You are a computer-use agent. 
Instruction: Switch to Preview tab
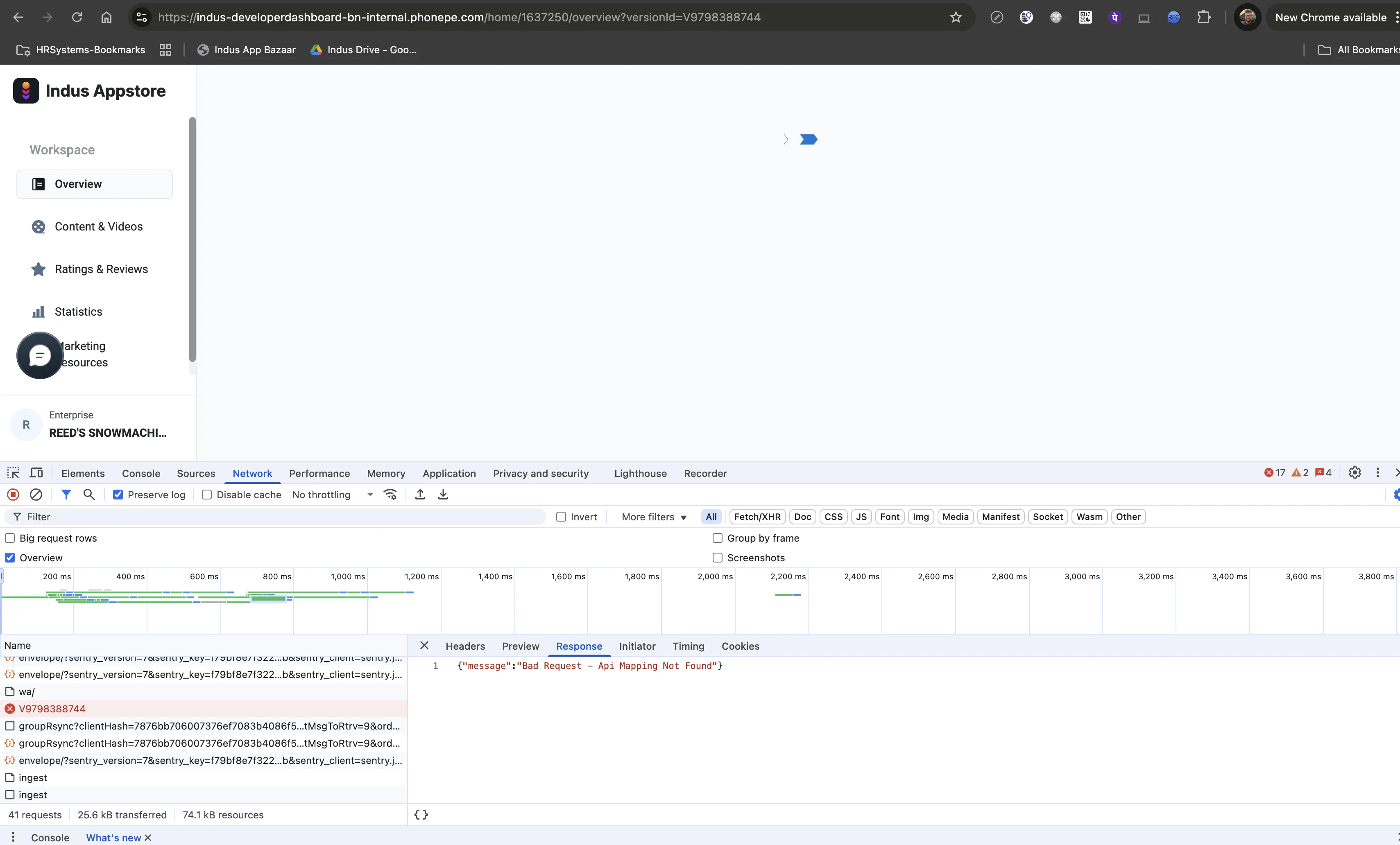[521, 646]
